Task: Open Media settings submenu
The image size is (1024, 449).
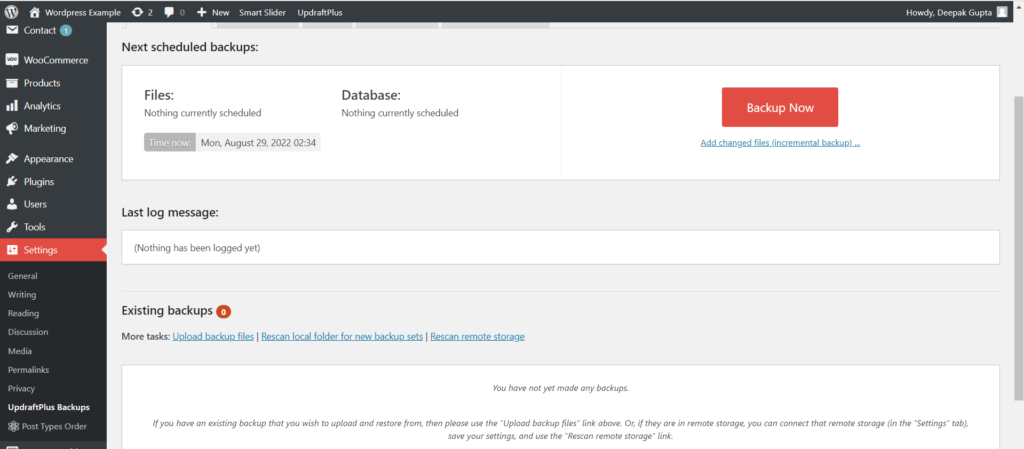Action: pos(20,351)
